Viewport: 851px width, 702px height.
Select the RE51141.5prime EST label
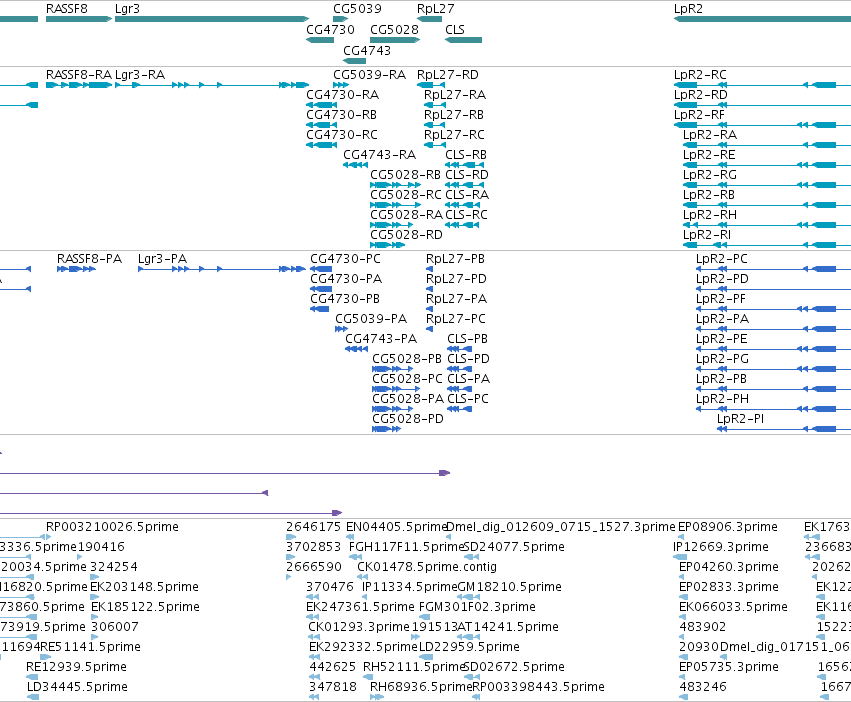coord(91,647)
